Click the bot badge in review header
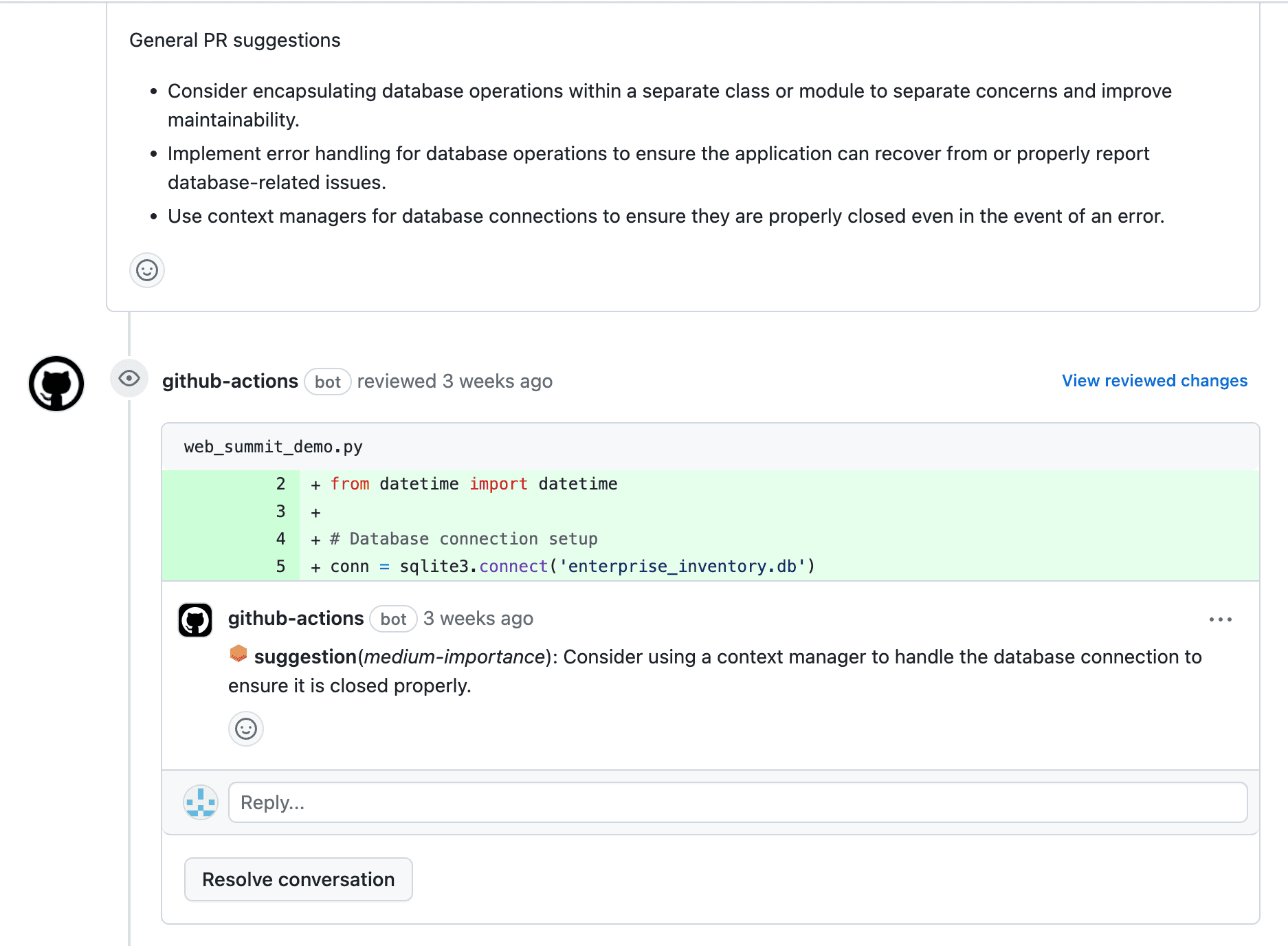The height and width of the screenshot is (946, 1288). click(x=327, y=382)
